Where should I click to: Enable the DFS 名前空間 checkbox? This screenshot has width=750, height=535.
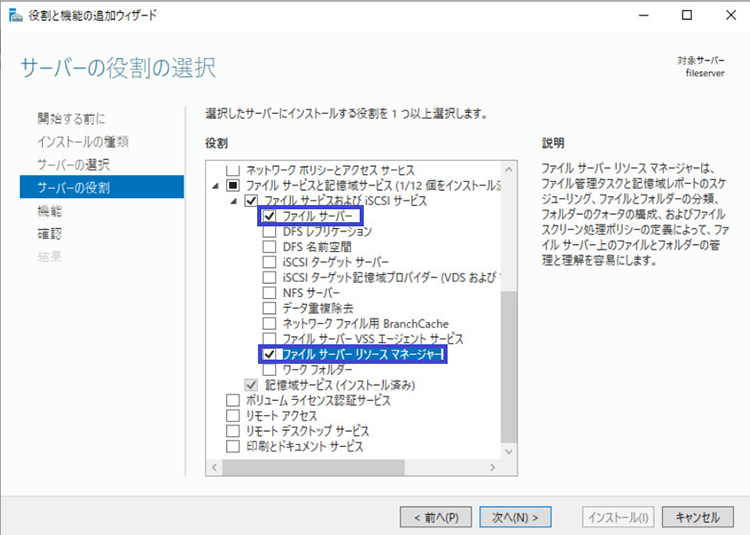pos(269,247)
